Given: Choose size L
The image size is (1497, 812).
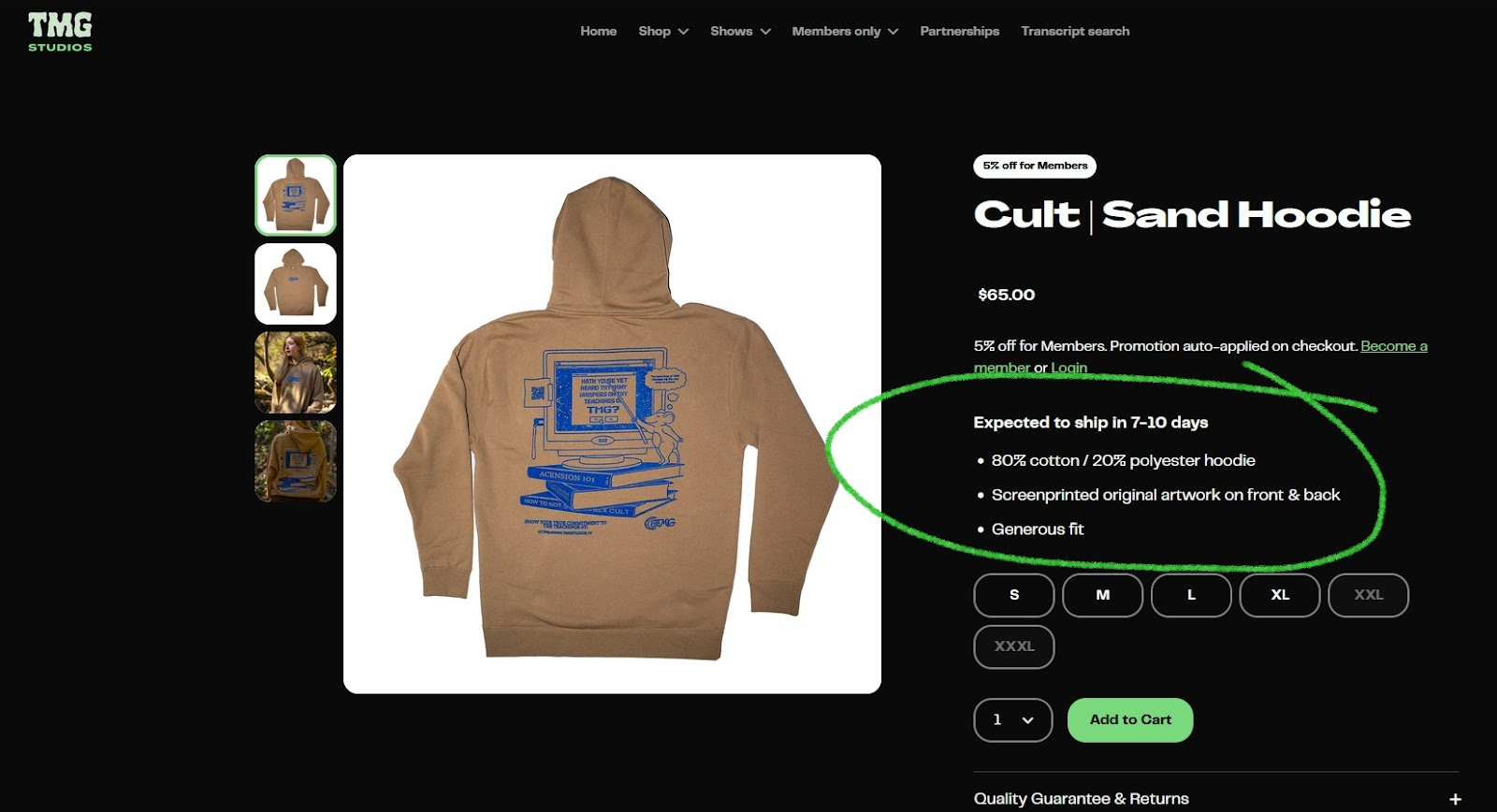Looking at the screenshot, I should 1191,595.
